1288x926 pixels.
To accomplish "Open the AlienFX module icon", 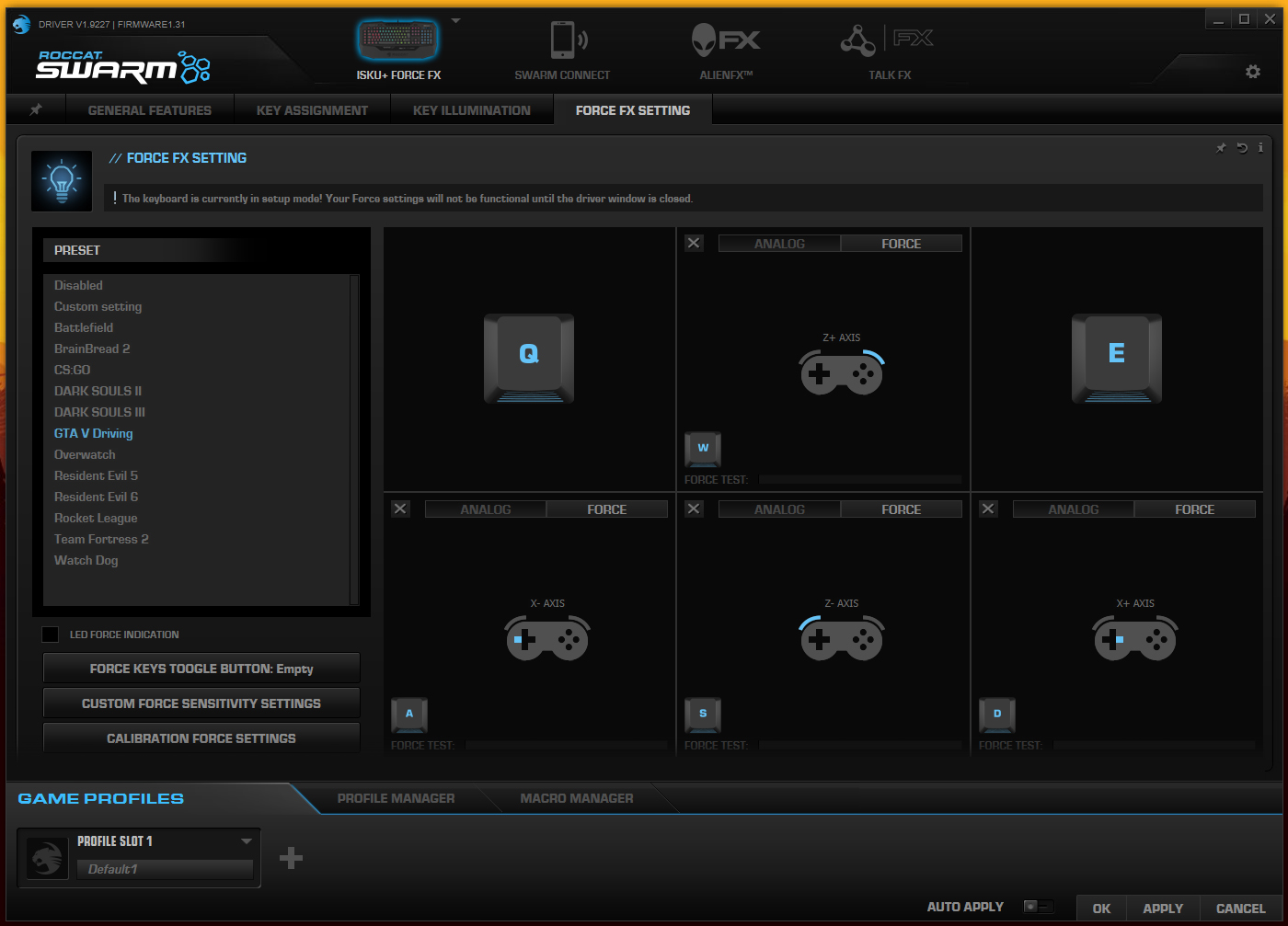I will coord(725,41).
